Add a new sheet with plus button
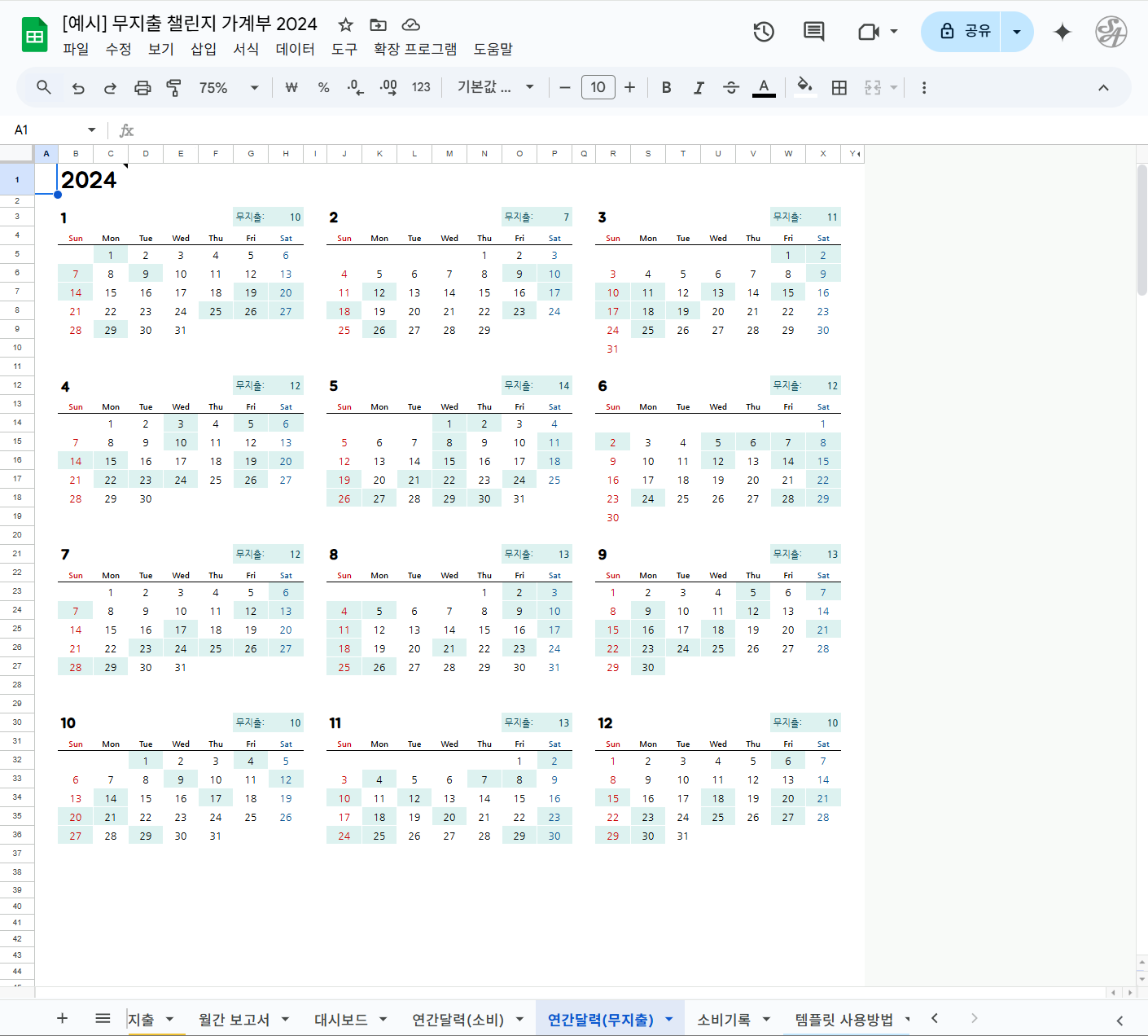Viewport: 1148px width, 1036px height. (62, 1018)
